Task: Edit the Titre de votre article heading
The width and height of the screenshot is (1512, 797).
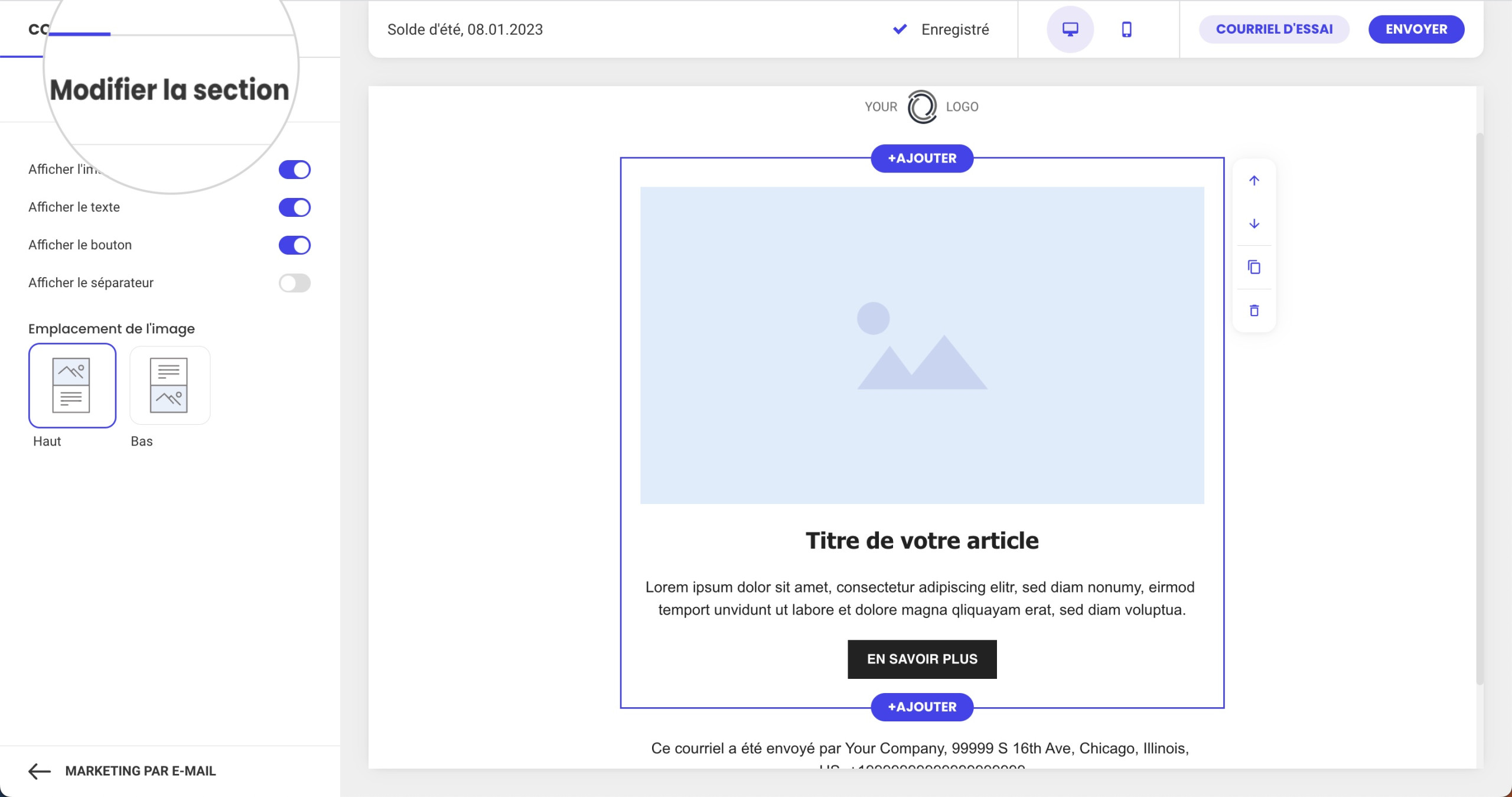Action: (922, 541)
